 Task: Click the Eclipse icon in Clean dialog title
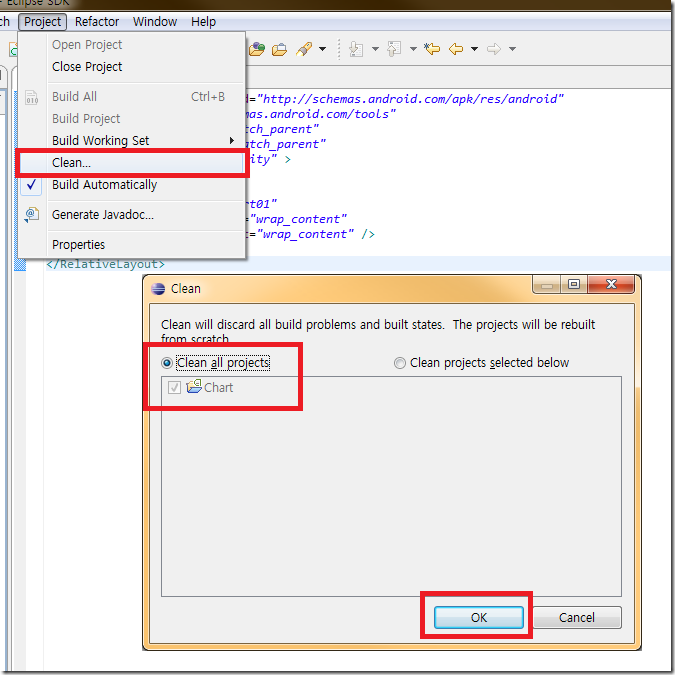pyautogui.click(x=158, y=288)
